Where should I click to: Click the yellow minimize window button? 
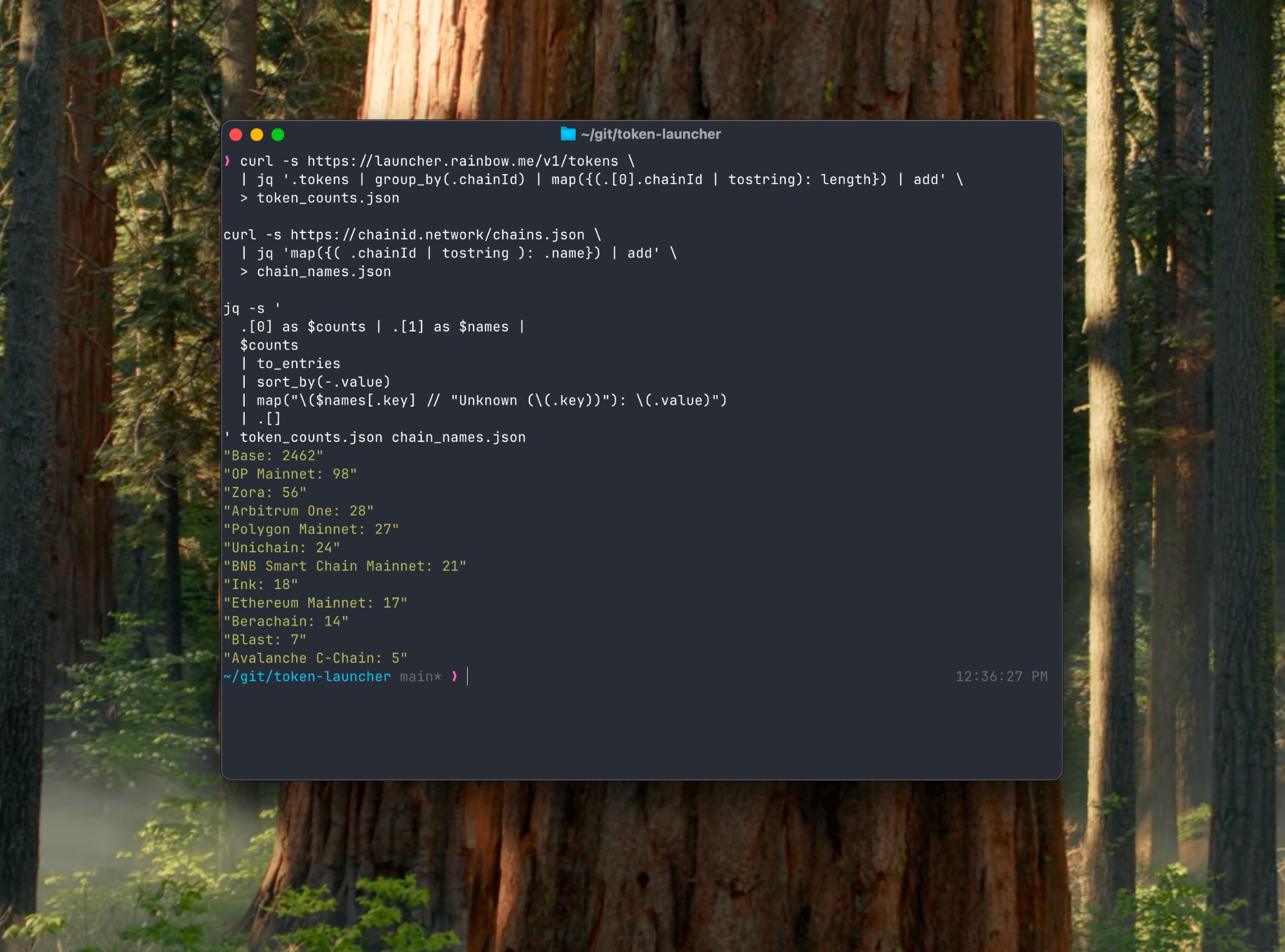[x=257, y=134]
